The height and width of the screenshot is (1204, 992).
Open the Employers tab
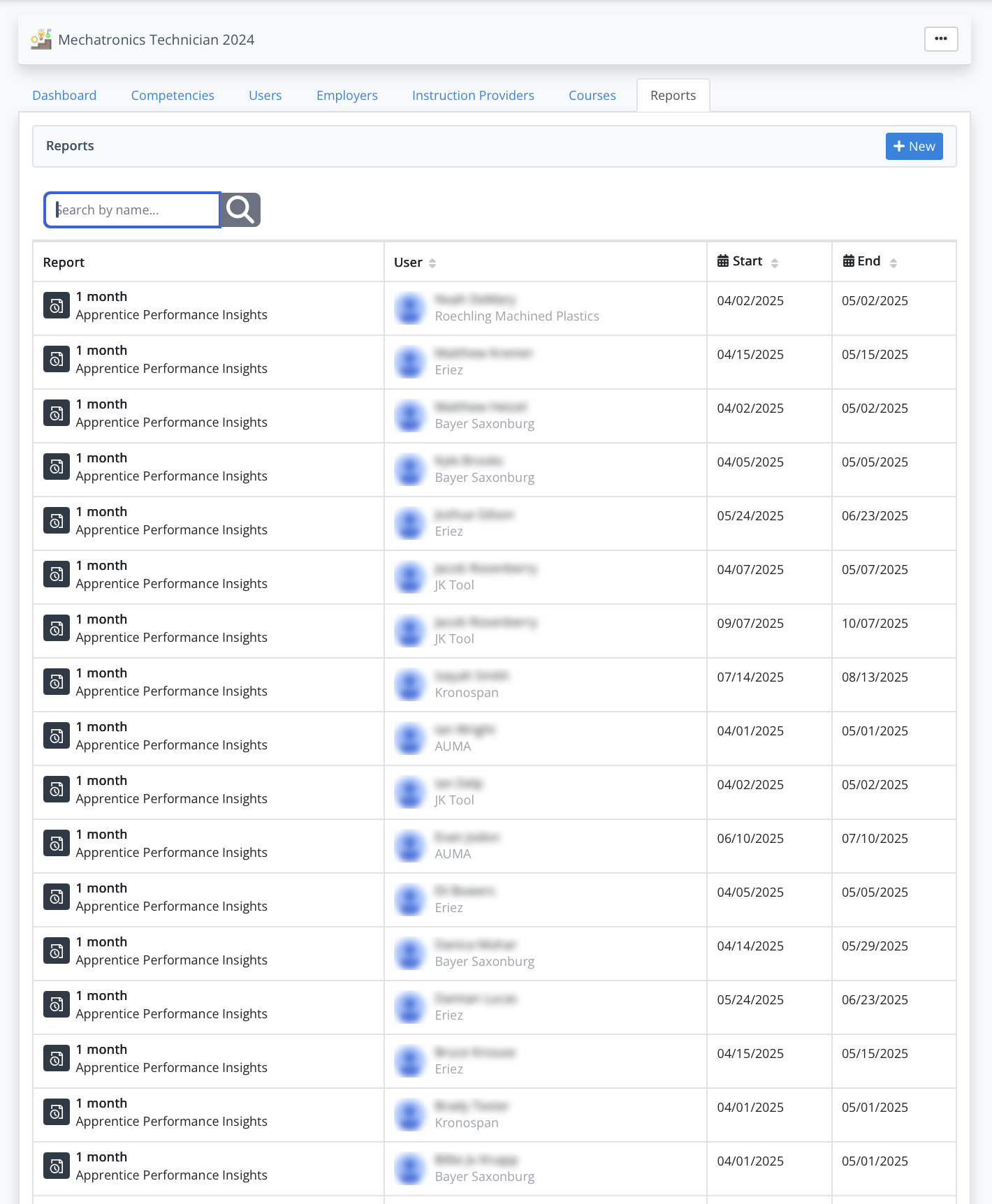tap(347, 96)
